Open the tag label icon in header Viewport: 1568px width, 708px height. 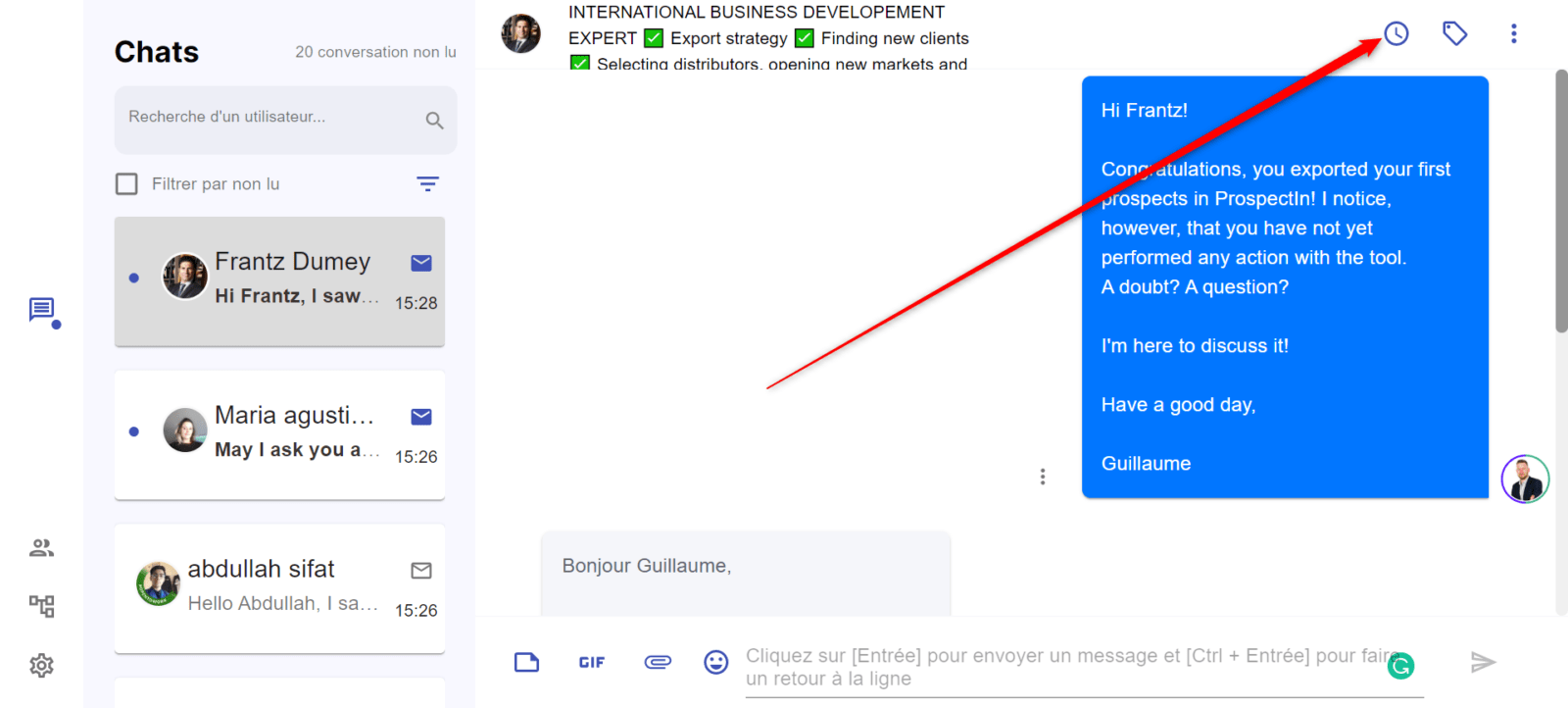coord(1454,33)
